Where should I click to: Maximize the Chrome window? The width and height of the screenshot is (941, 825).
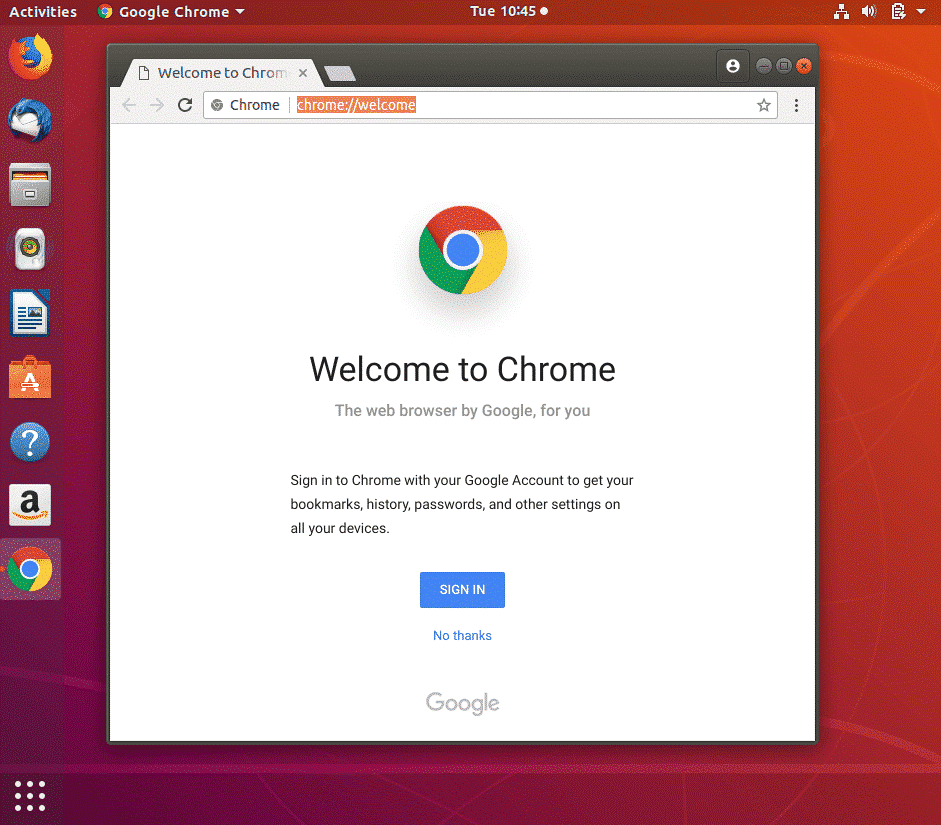(x=784, y=66)
